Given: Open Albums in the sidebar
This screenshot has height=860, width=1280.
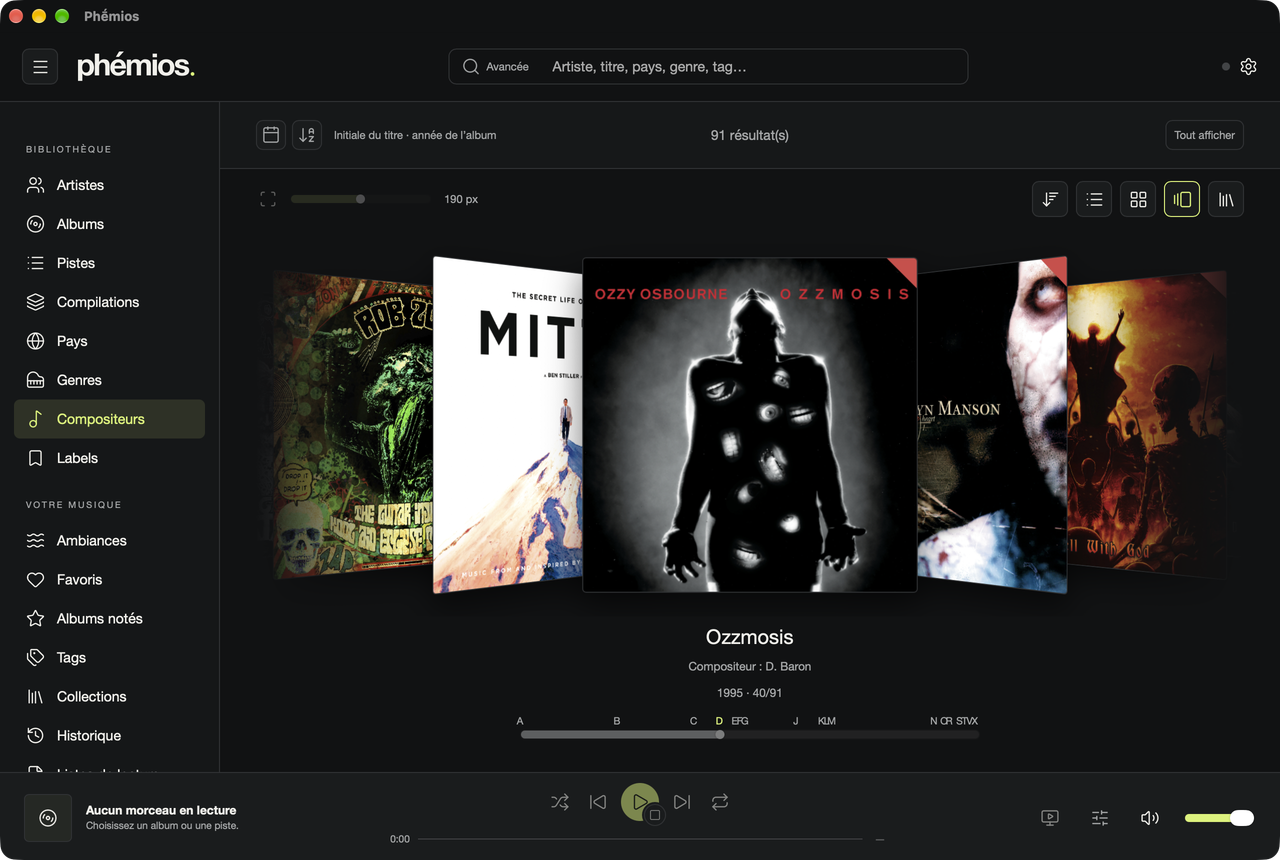Looking at the screenshot, I should [110, 224].
